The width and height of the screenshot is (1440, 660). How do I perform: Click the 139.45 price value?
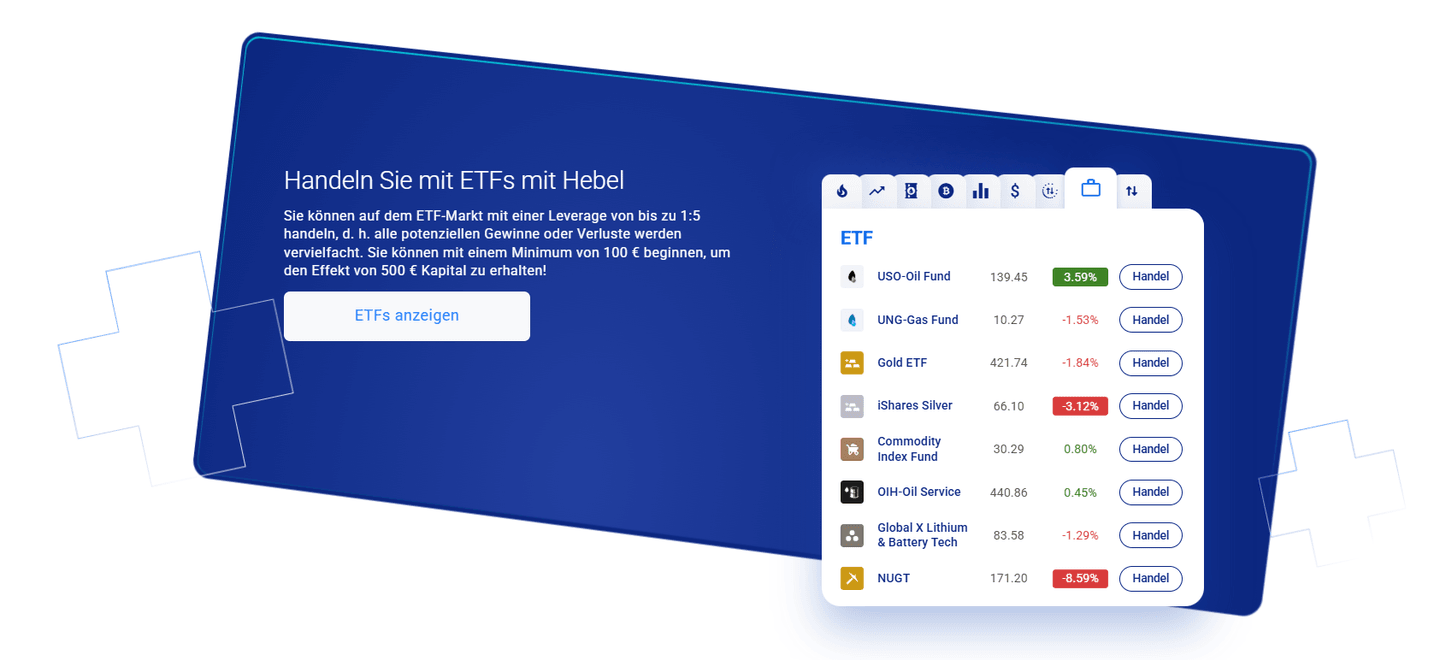point(1009,277)
